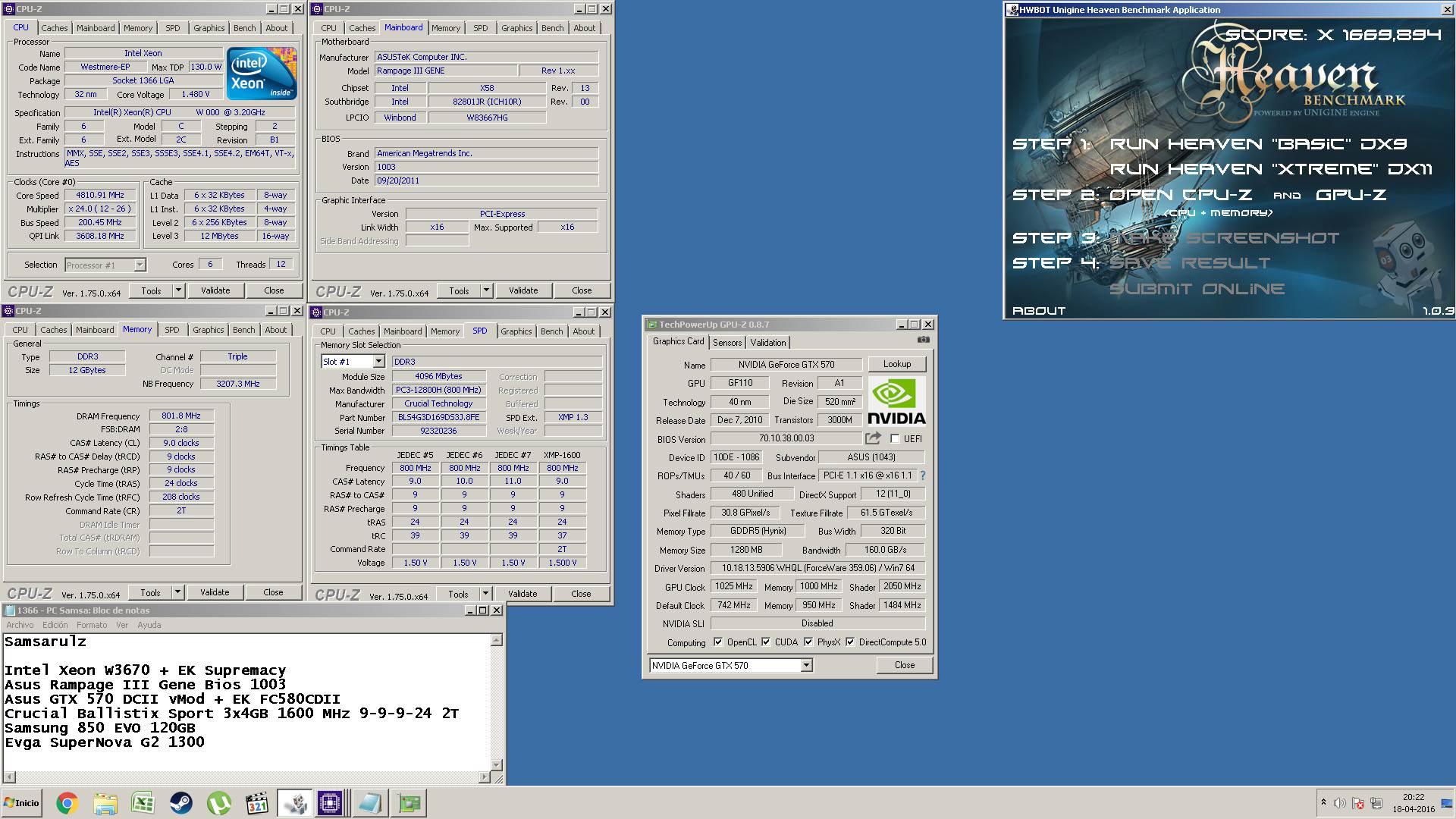Click the NVIDIA logo in GPU-Z
Viewport: 1456px width, 819px height.
896,401
